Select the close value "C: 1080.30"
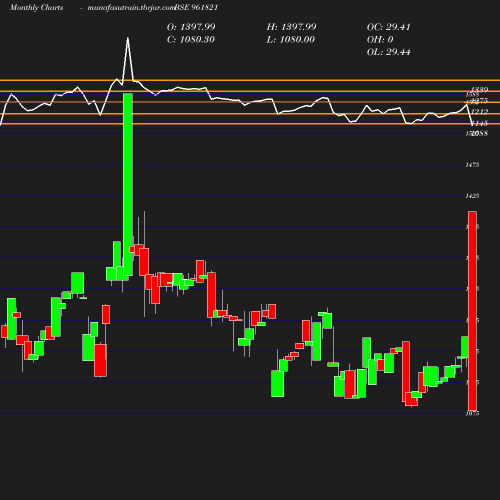This screenshot has width=500, height=500. tap(191, 40)
